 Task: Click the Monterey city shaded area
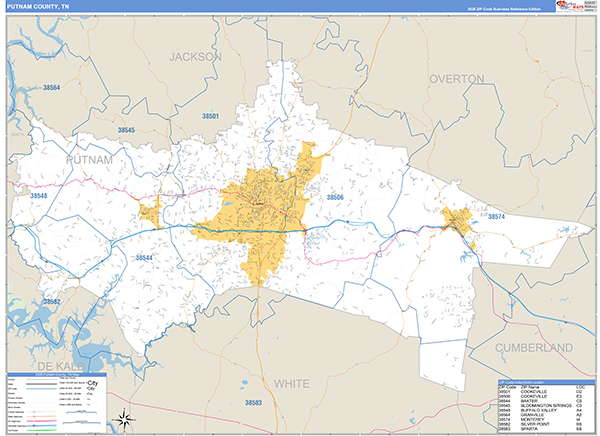457,220
